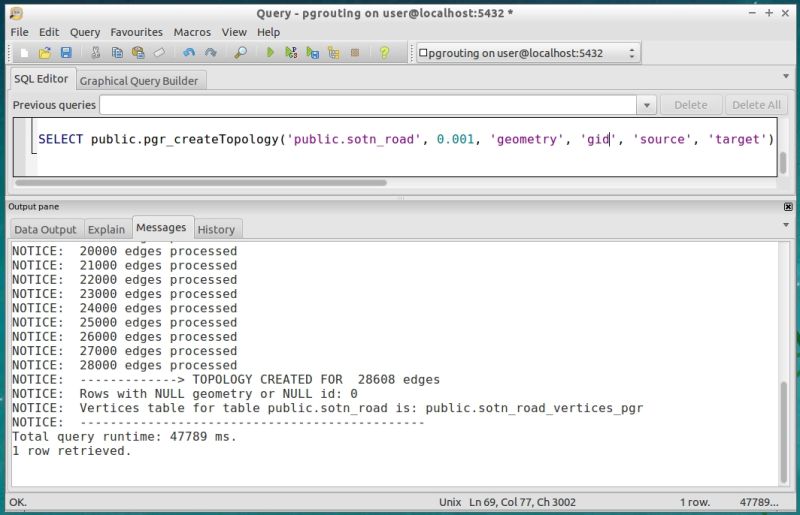The image size is (800, 515).
Task: Redo edit toolbar icon
Action: 210,53
